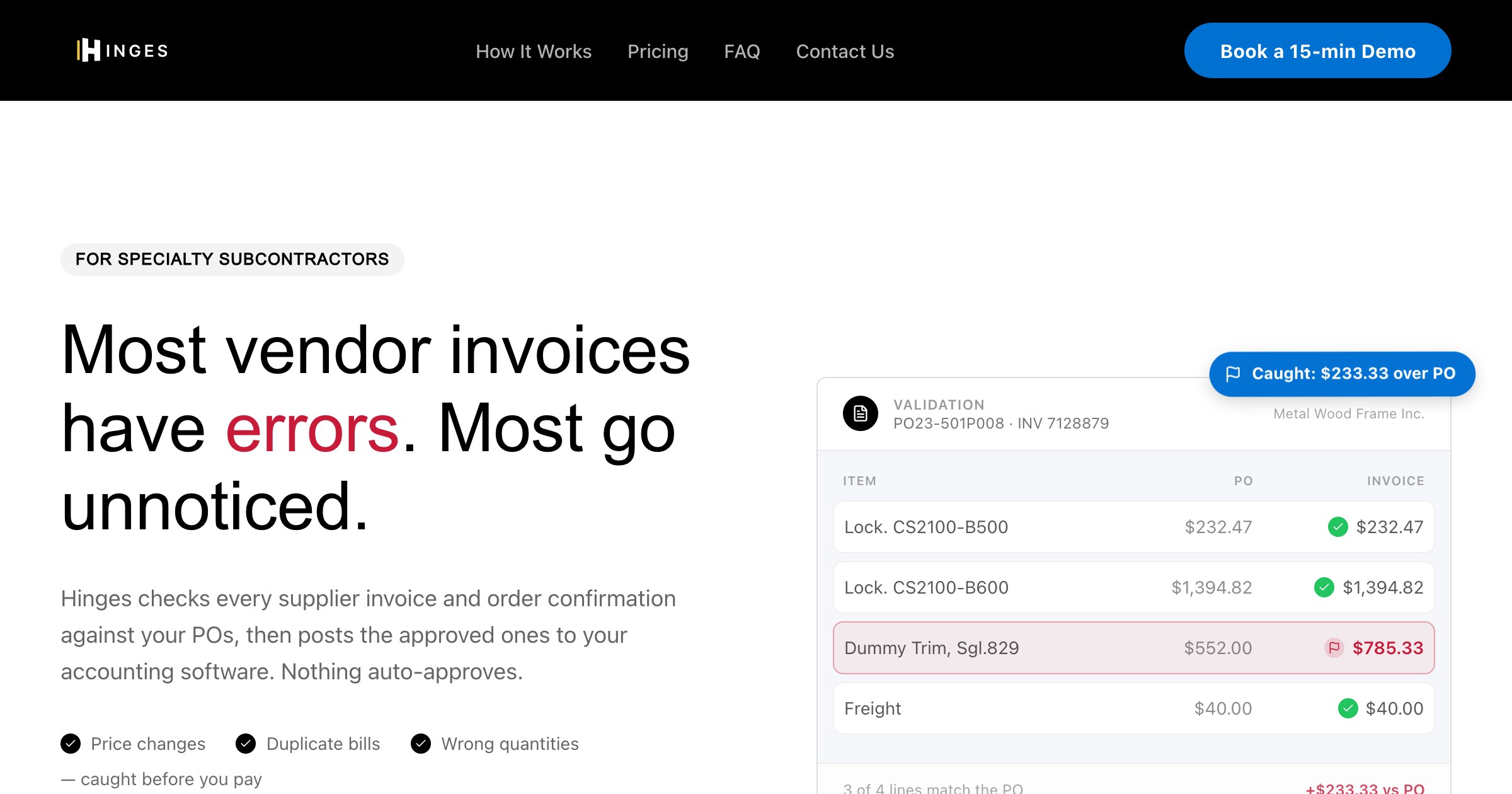Click green checkmark beside $1,394.82 invoice
Viewport: 1512px width, 794px height.
point(1324,587)
